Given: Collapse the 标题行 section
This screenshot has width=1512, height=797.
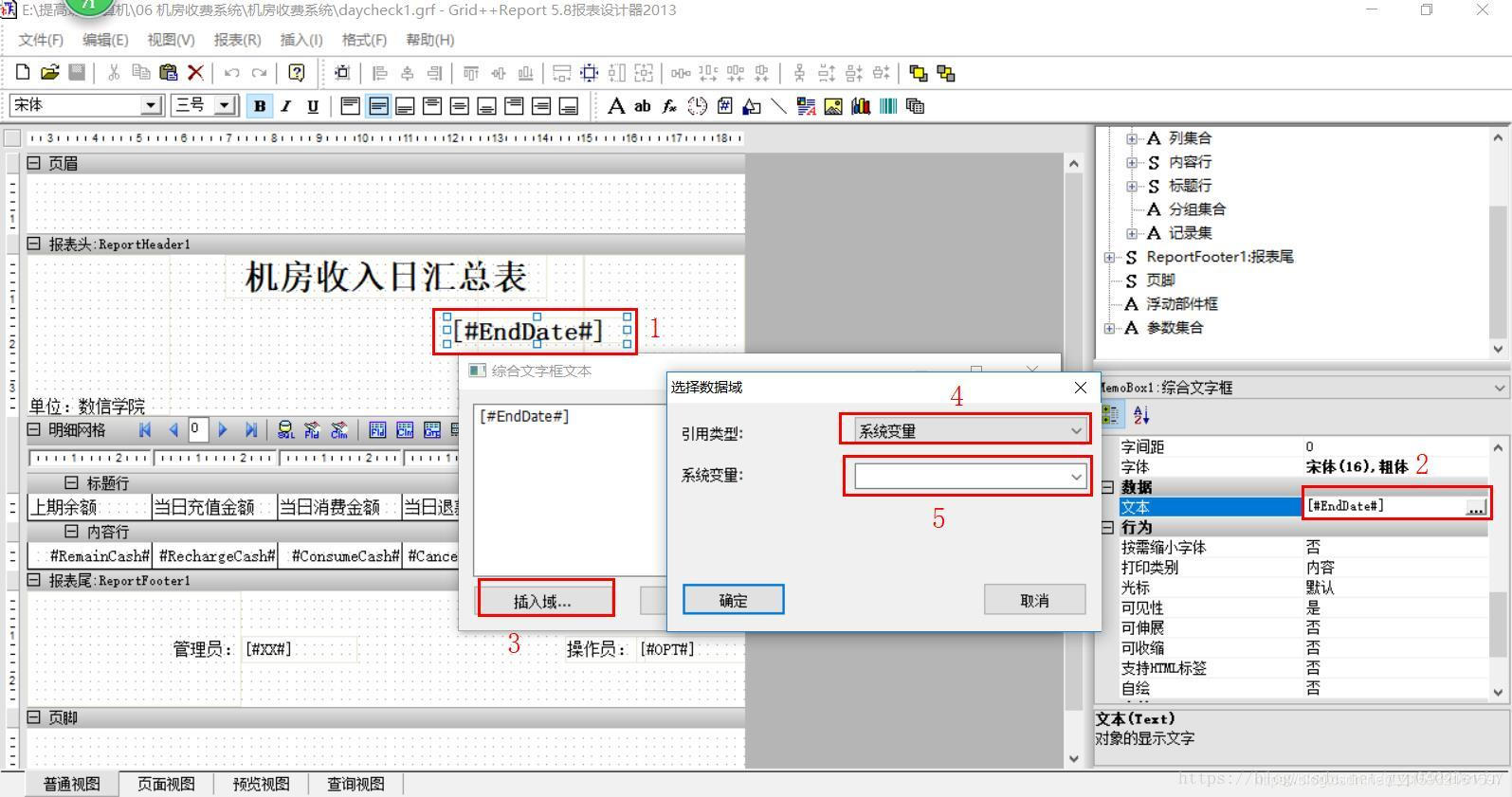Looking at the screenshot, I should coord(71,482).
